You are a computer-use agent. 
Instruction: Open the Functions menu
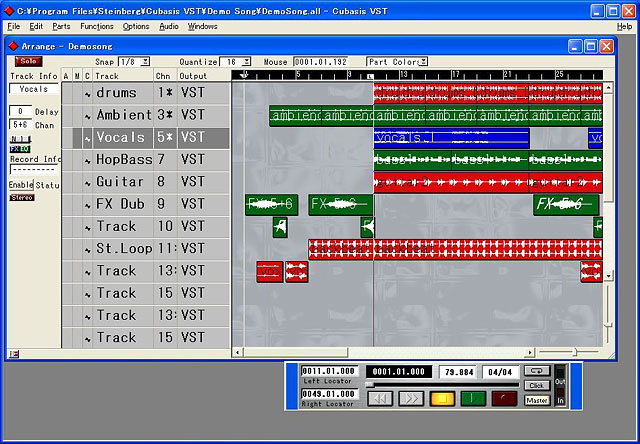97,27
